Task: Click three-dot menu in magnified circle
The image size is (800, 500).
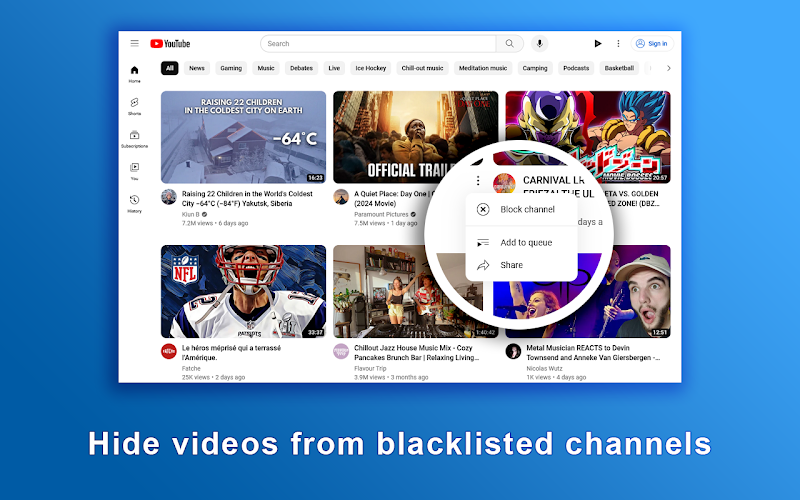Action: click(x=478, y=181)
